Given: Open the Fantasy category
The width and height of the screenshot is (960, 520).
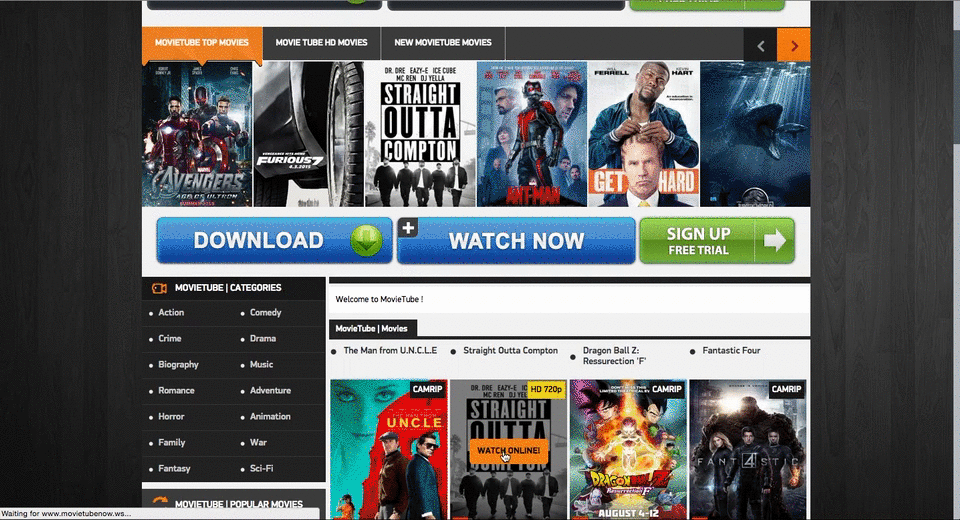Looking at the screenshot, I should (174, 469).
